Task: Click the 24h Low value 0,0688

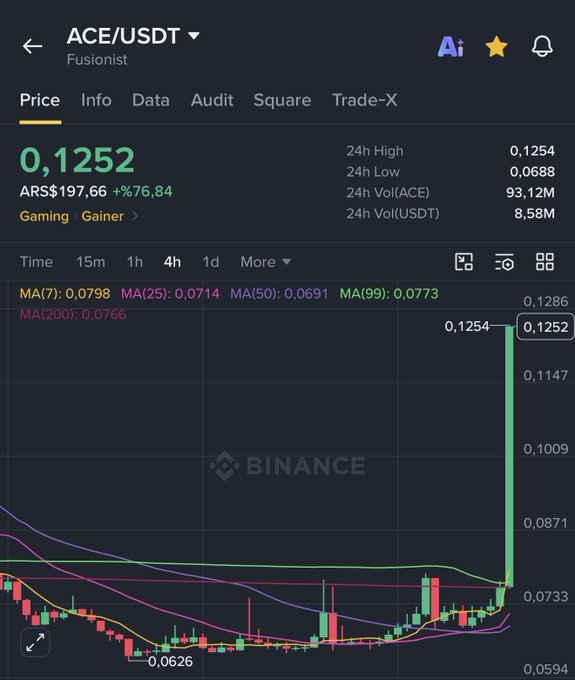Action: [x=532, y=172]
